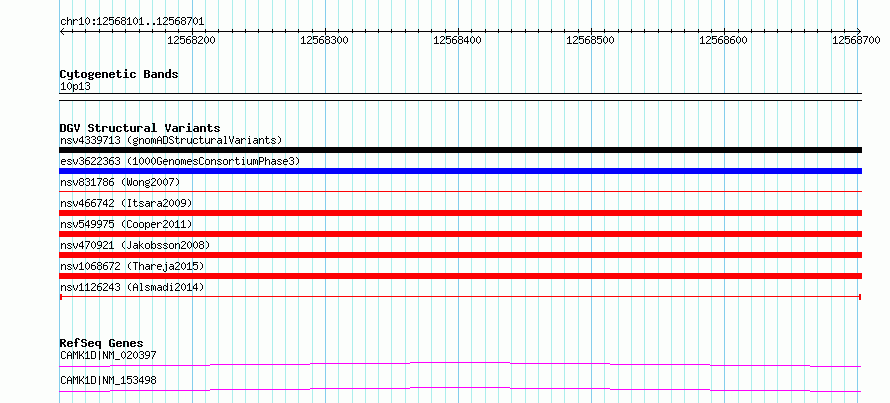
Task: Click the black nsv4339713 variant bar
Action: (460, 150)
